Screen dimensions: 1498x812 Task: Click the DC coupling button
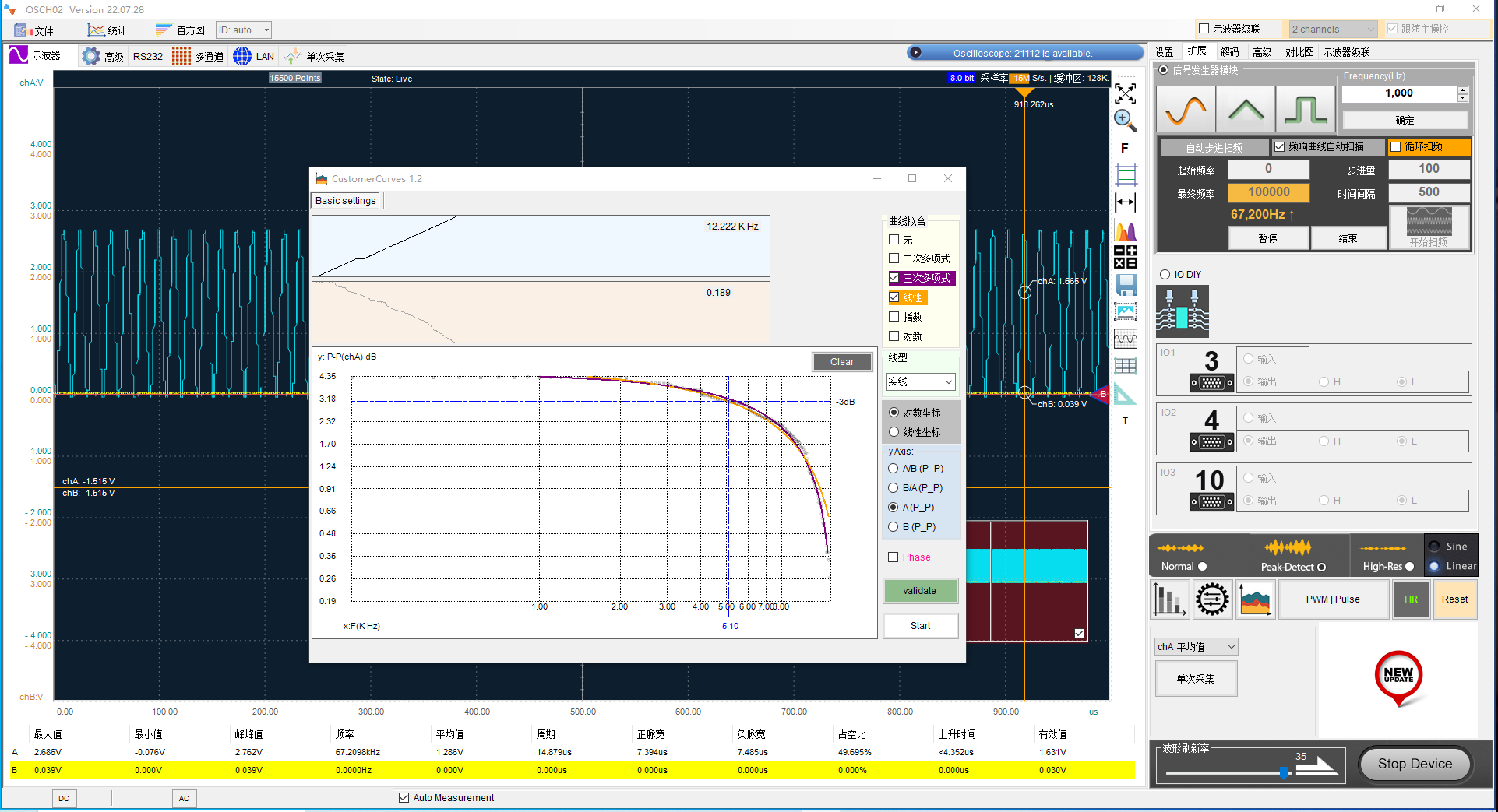coord(64,798)
